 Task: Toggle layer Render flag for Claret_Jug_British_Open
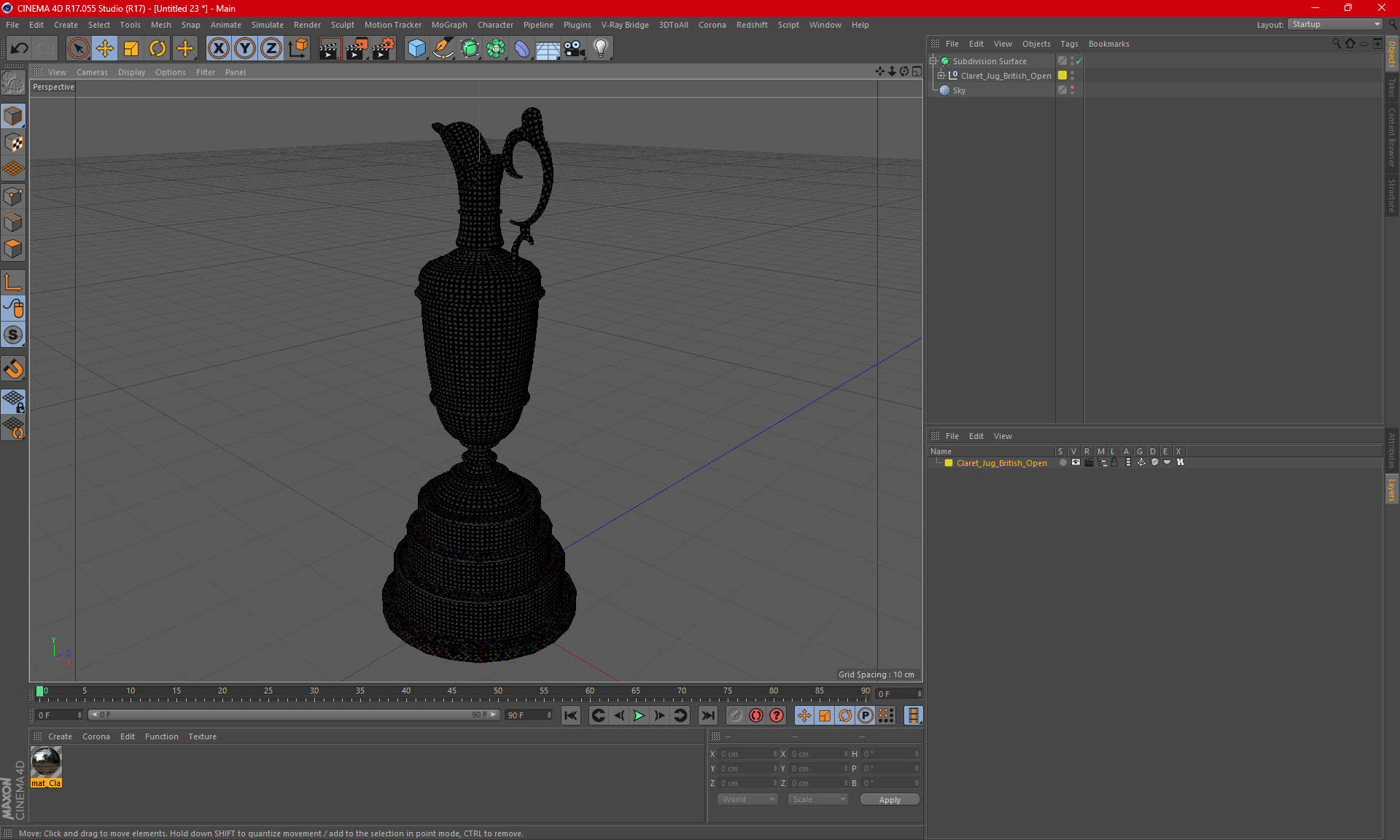coord(1089,462)
